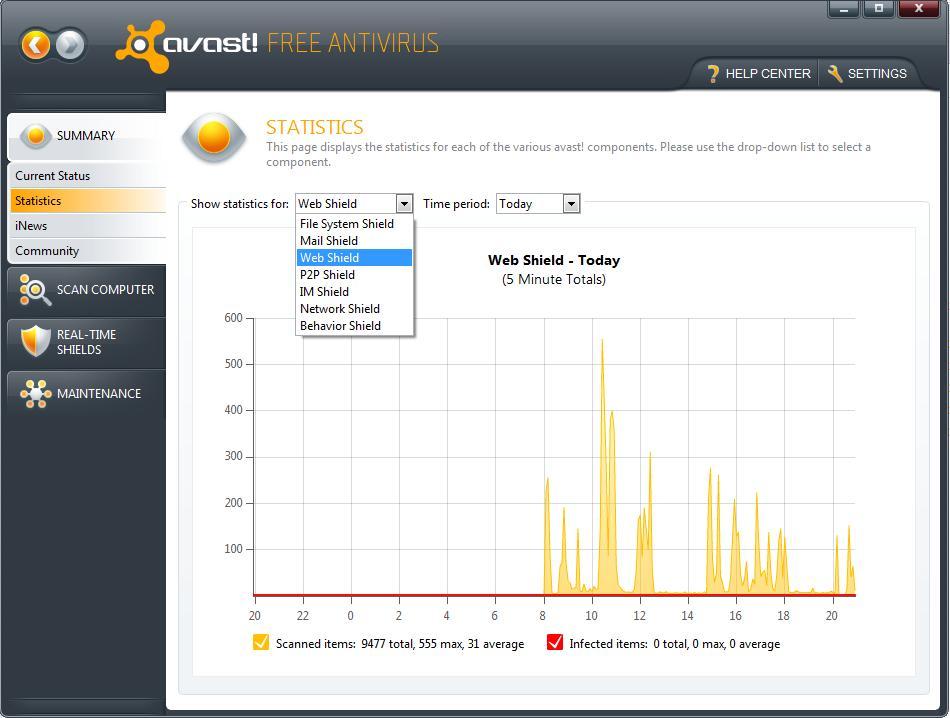Open Settings

pos(867,74)
